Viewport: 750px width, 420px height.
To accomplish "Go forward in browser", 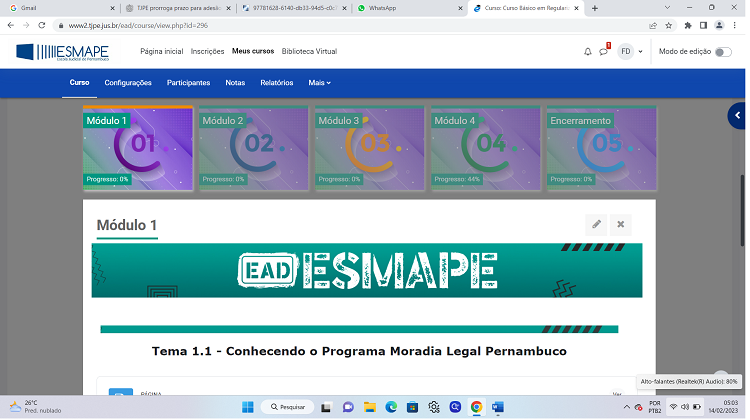I will coord(26,25).
